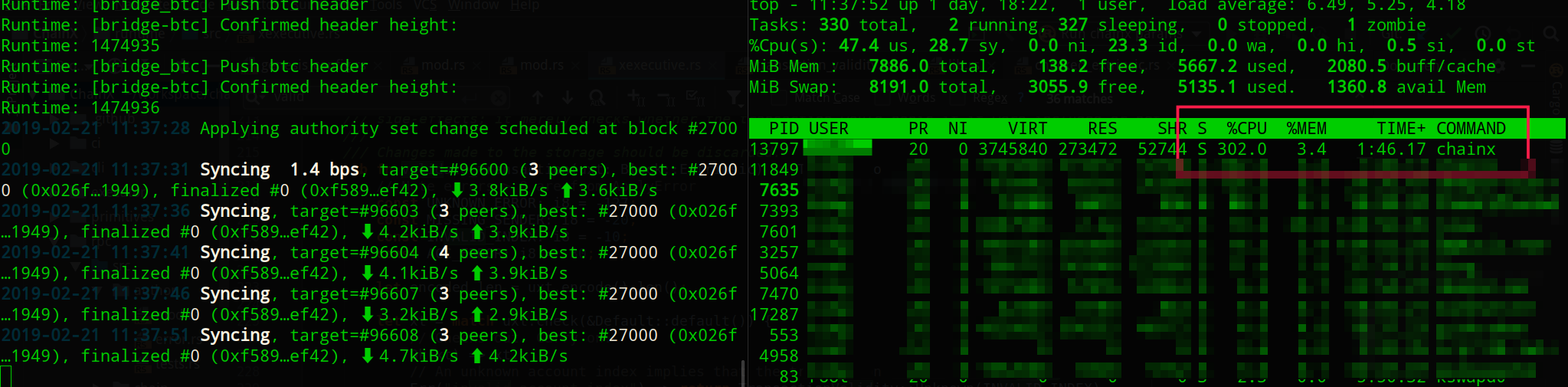
Task: Click the 5135.1 used swap value
Action: pos(1207,87)
